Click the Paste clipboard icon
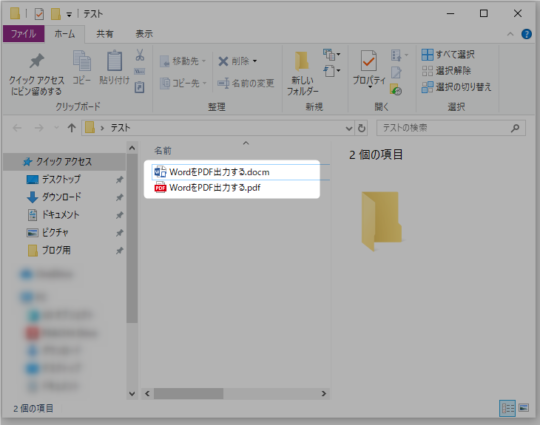The width and height of the screenshot is (540, 425). [114, 61]
